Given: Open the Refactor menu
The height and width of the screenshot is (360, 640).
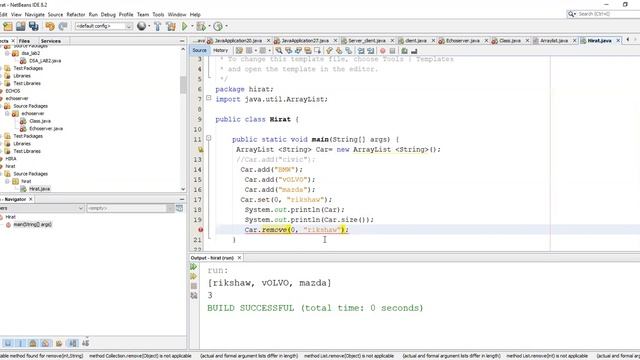Looking at the screenshot, I should (76, 14).
